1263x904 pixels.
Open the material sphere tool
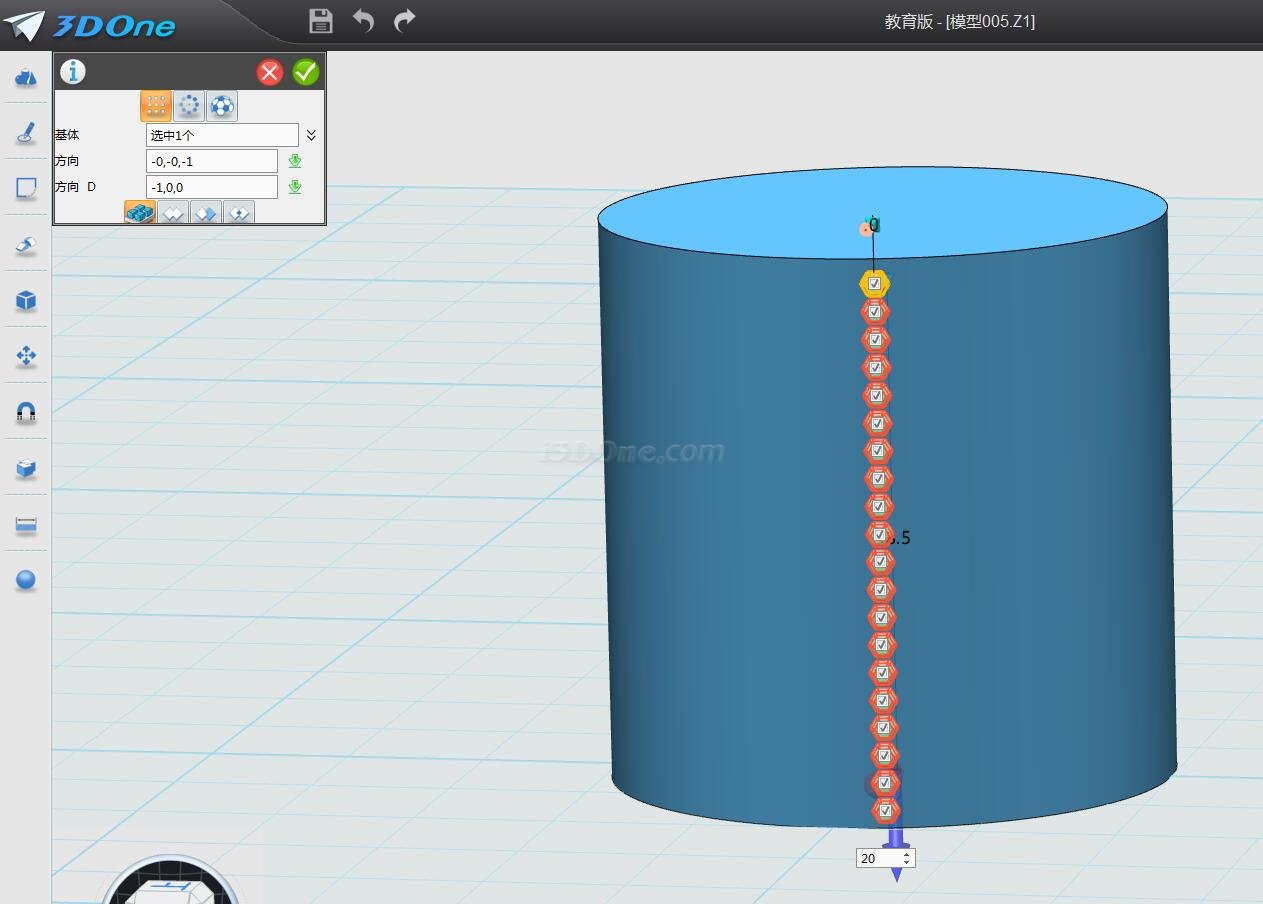point(26,580)
